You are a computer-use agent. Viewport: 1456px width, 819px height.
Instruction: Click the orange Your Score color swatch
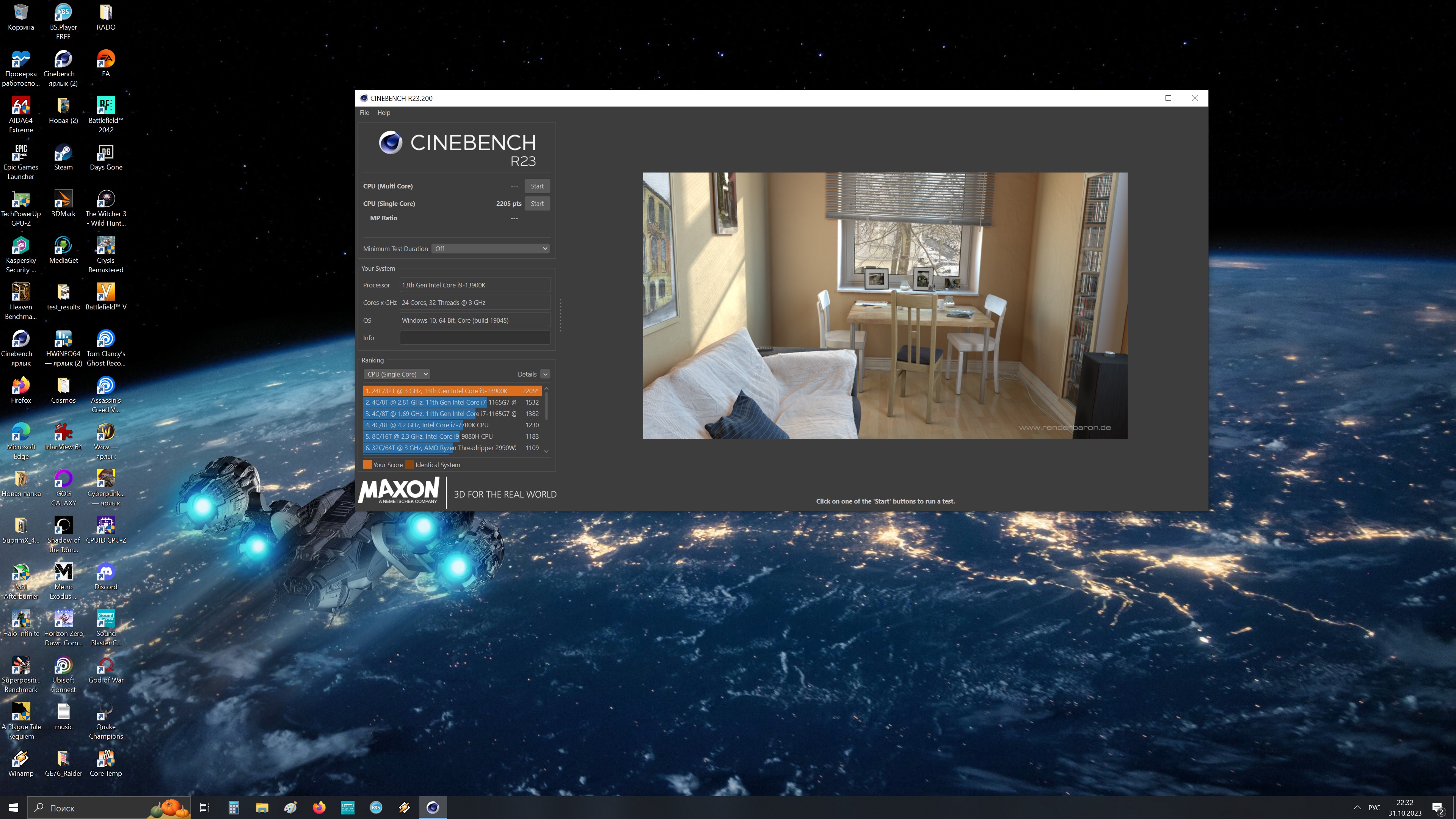pyautogui.click(x=367, y=464)
